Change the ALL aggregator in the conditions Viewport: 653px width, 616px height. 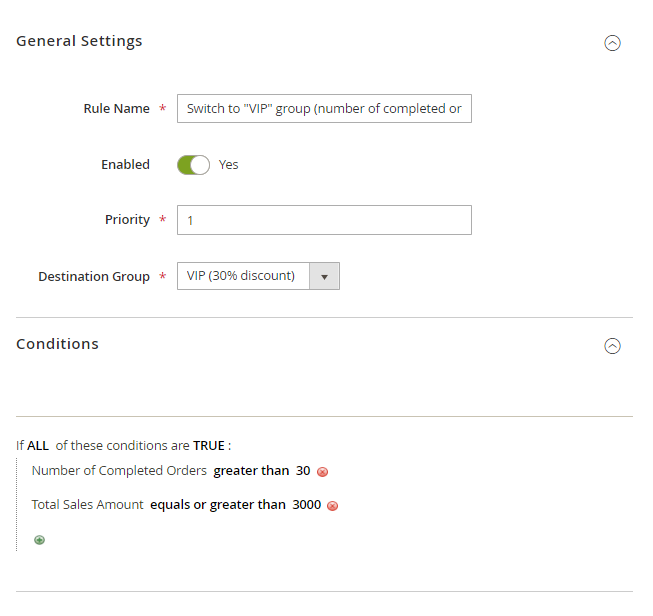click(x=38, y=445)
